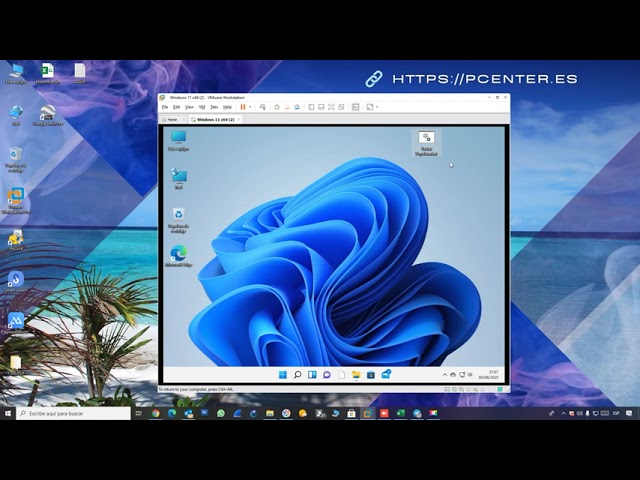Select the Excel file icon on host desktop

47,73
